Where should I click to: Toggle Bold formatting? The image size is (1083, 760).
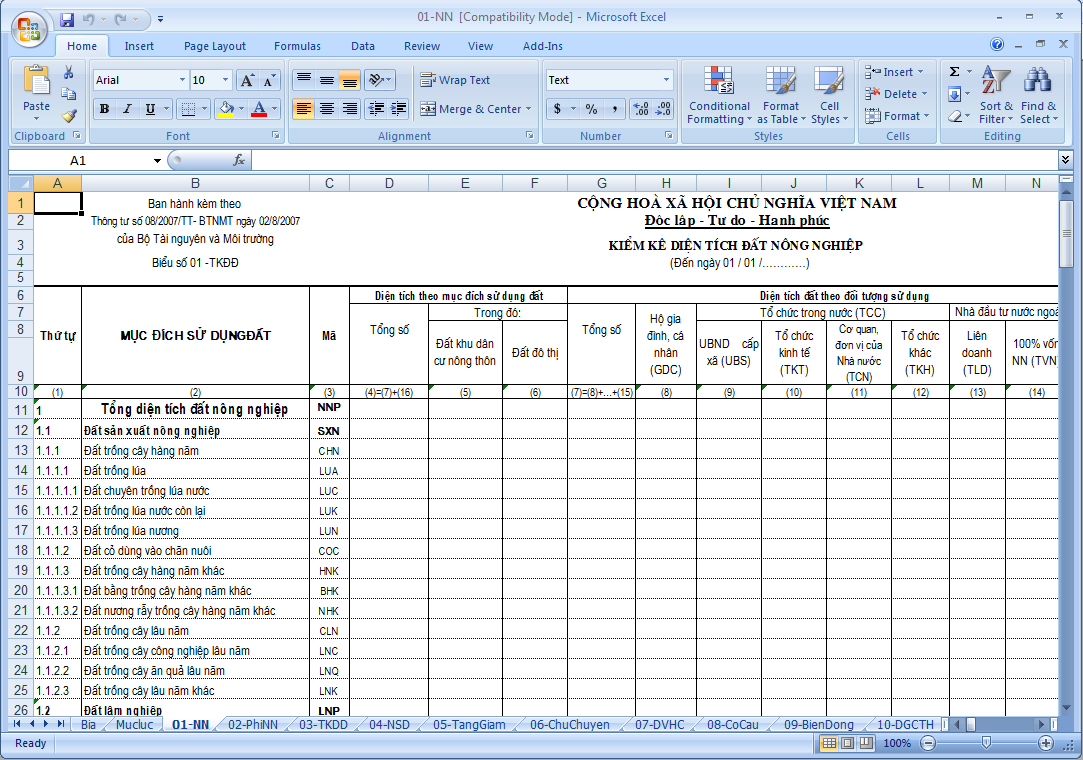pyautogui.click(x=104, y=109)
